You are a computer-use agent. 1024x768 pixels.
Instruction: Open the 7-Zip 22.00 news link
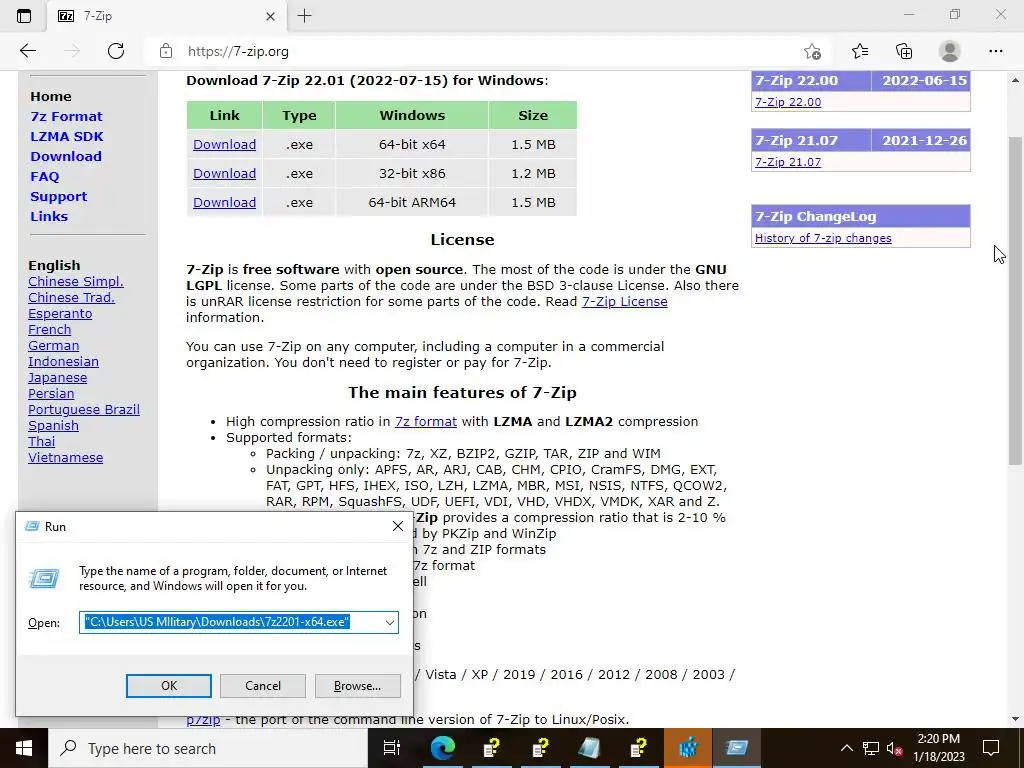788,102
